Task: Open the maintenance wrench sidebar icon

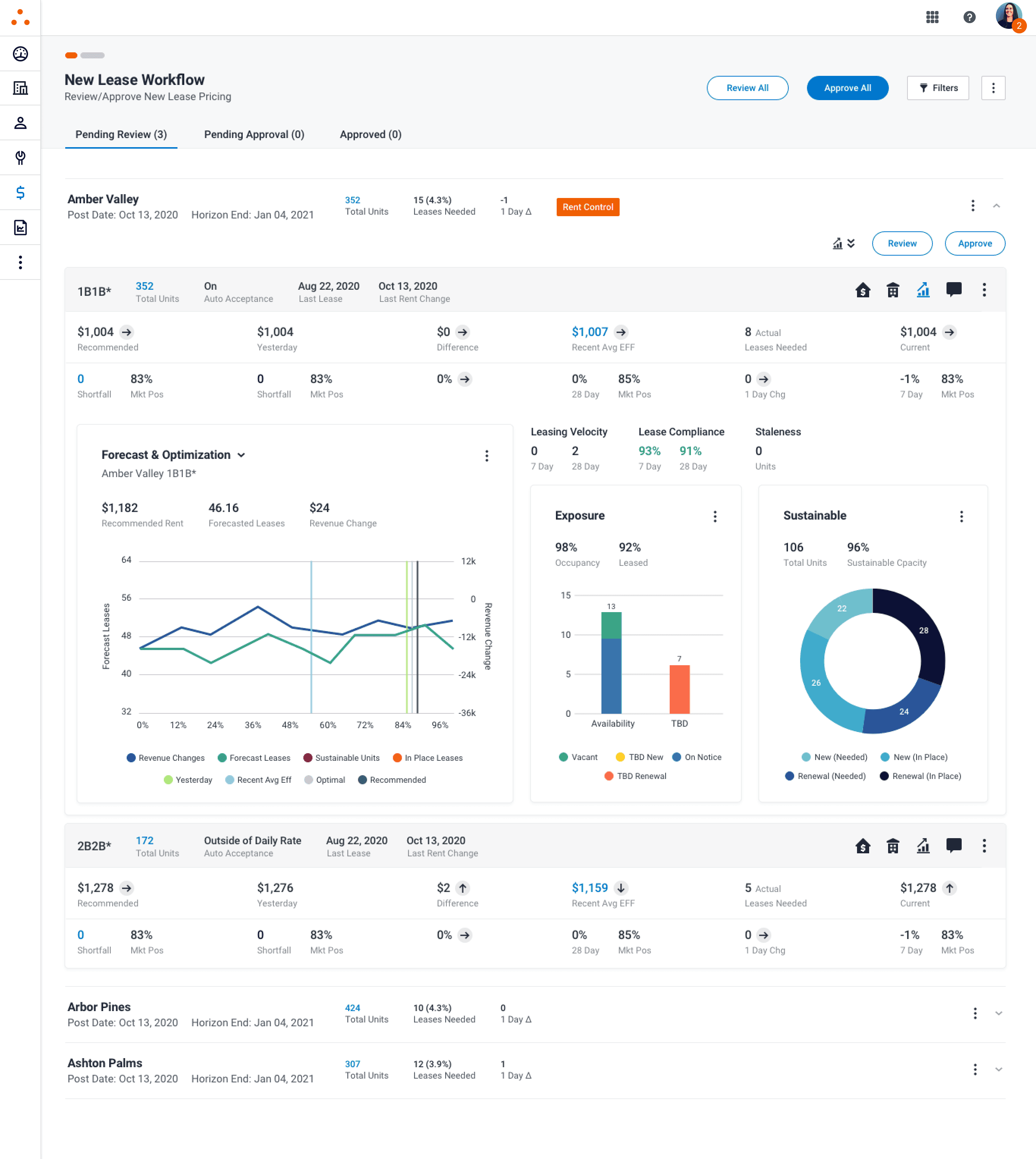Action: pos(20,158)
